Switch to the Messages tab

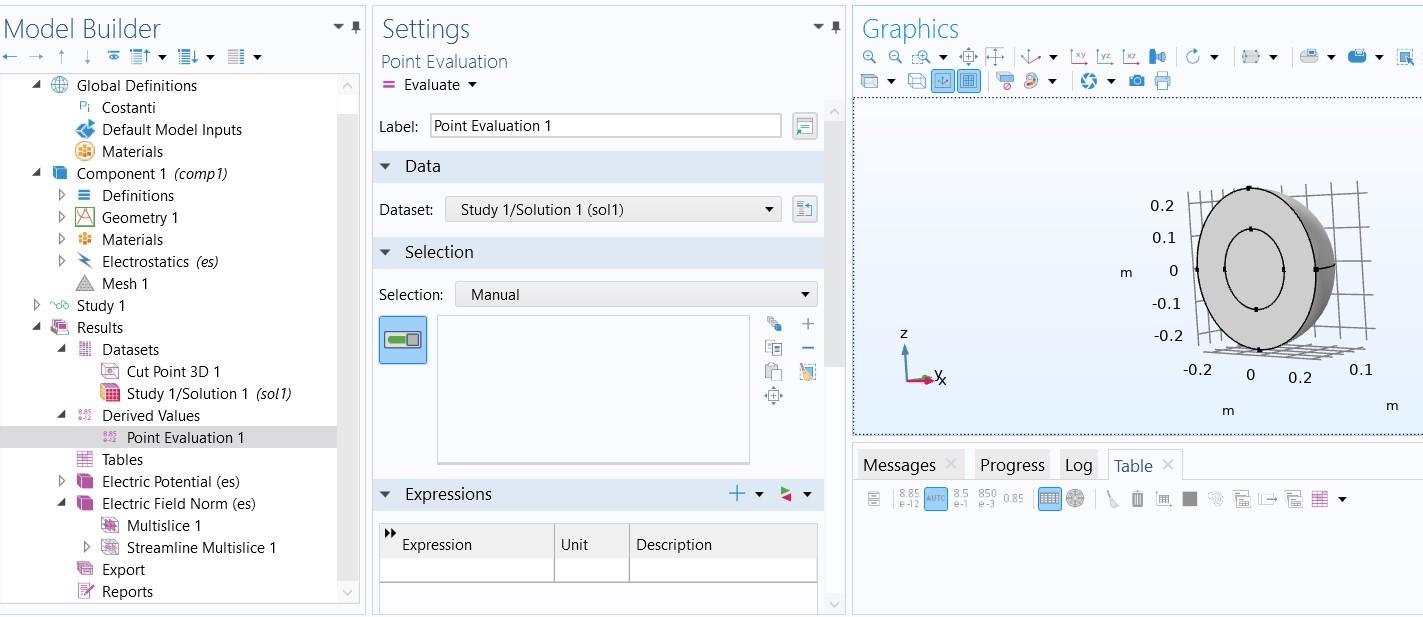click(899, 465)
